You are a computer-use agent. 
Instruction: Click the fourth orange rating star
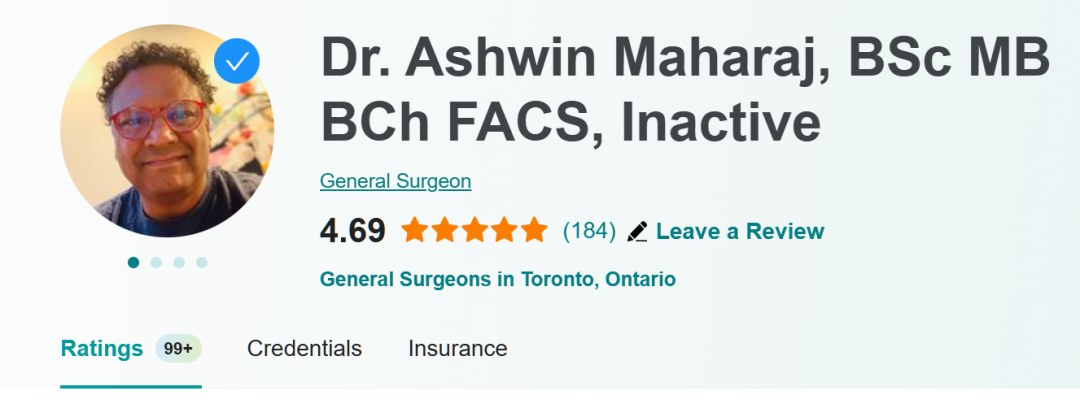coord(505,231)
